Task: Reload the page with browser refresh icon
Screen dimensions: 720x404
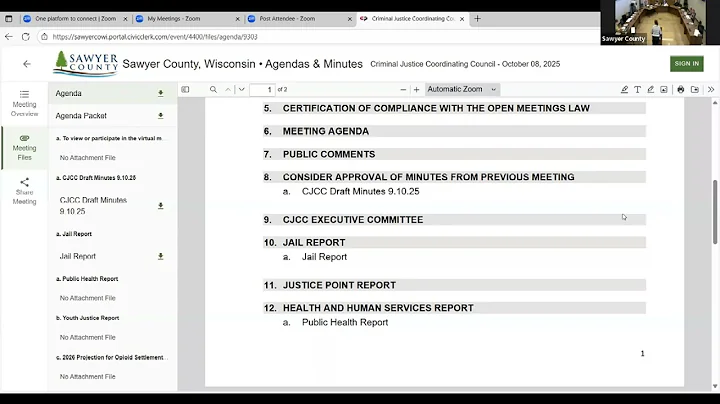Action: pyautogui.click(x=26, y=37)
